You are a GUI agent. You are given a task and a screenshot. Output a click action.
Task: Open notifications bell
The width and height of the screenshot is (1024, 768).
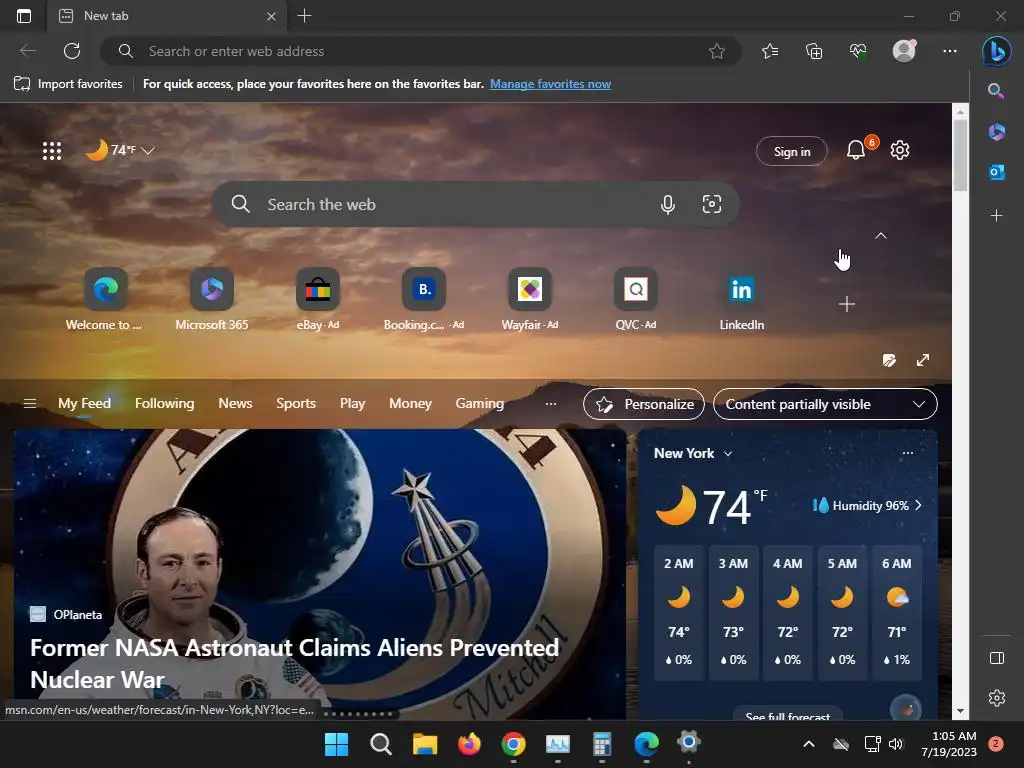point(856,150)
